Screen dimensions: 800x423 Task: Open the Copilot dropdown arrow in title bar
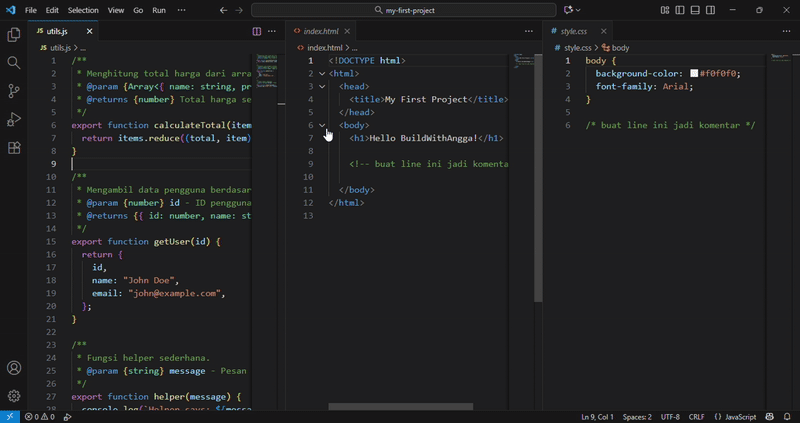coord(578,10)
